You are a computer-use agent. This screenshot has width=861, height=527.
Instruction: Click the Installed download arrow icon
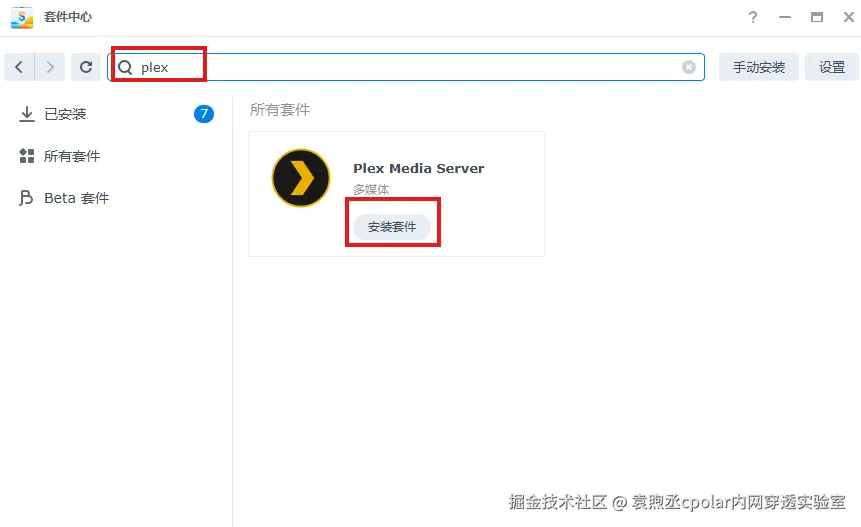tap(26, 114)
